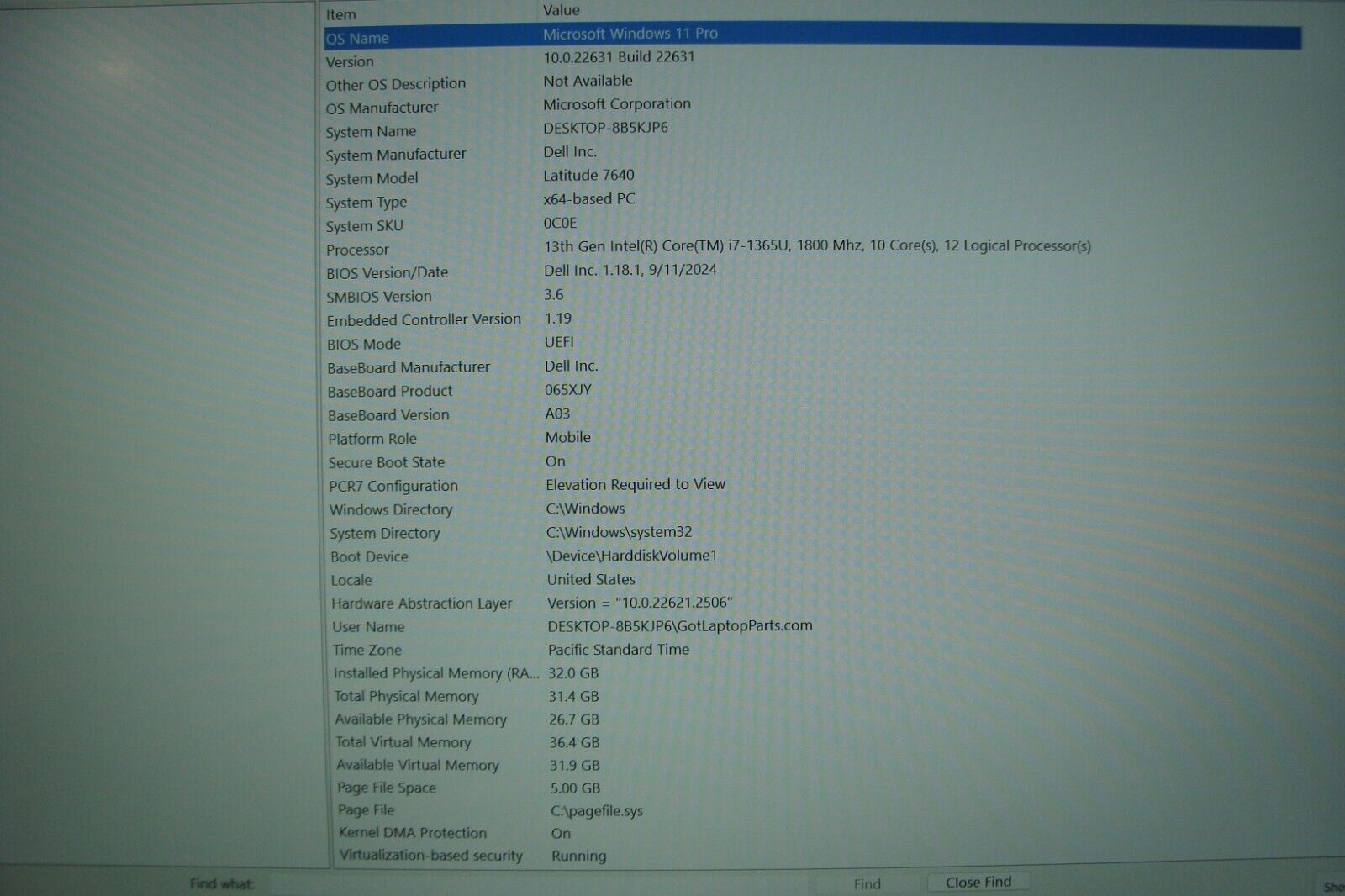This screenshot has width=1345, height=896.
Task: Select the System Type row
Action: click(812, 201)
